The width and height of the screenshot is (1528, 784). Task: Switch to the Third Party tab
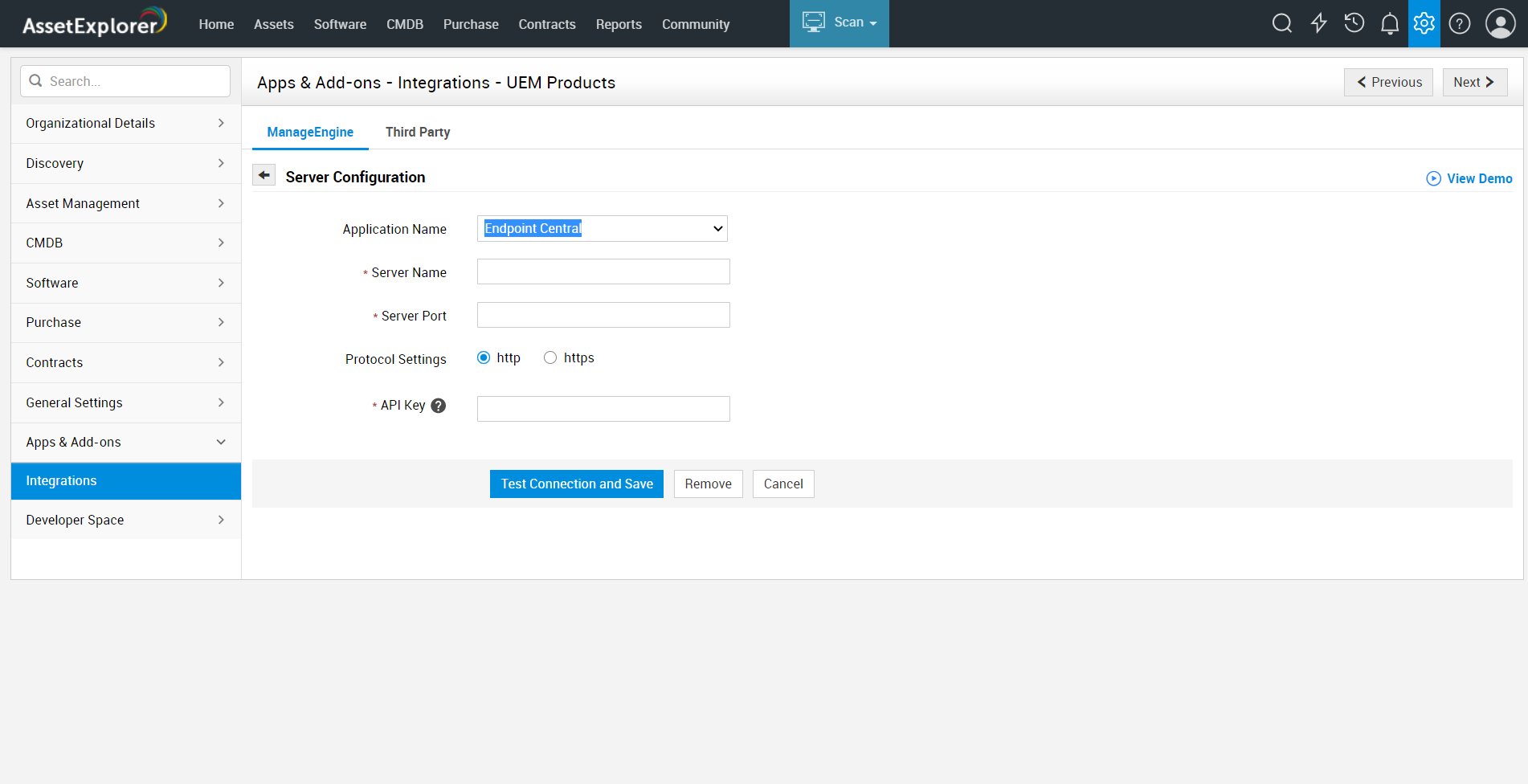pyautogui.click(x=418, y=133)
